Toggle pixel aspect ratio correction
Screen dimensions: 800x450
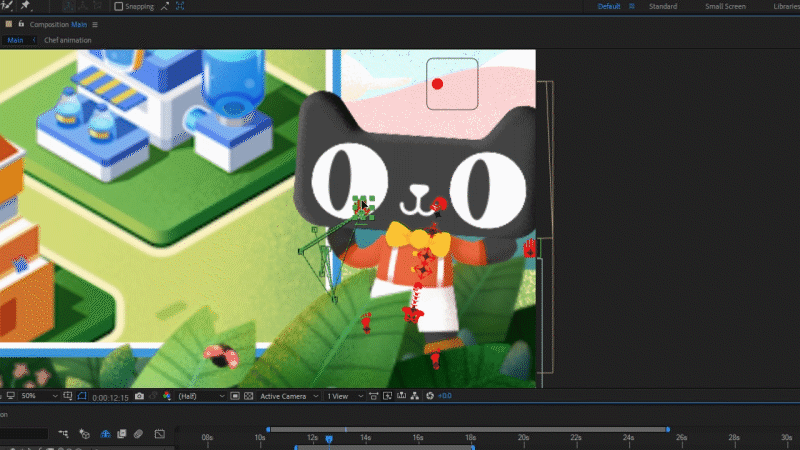373,396
